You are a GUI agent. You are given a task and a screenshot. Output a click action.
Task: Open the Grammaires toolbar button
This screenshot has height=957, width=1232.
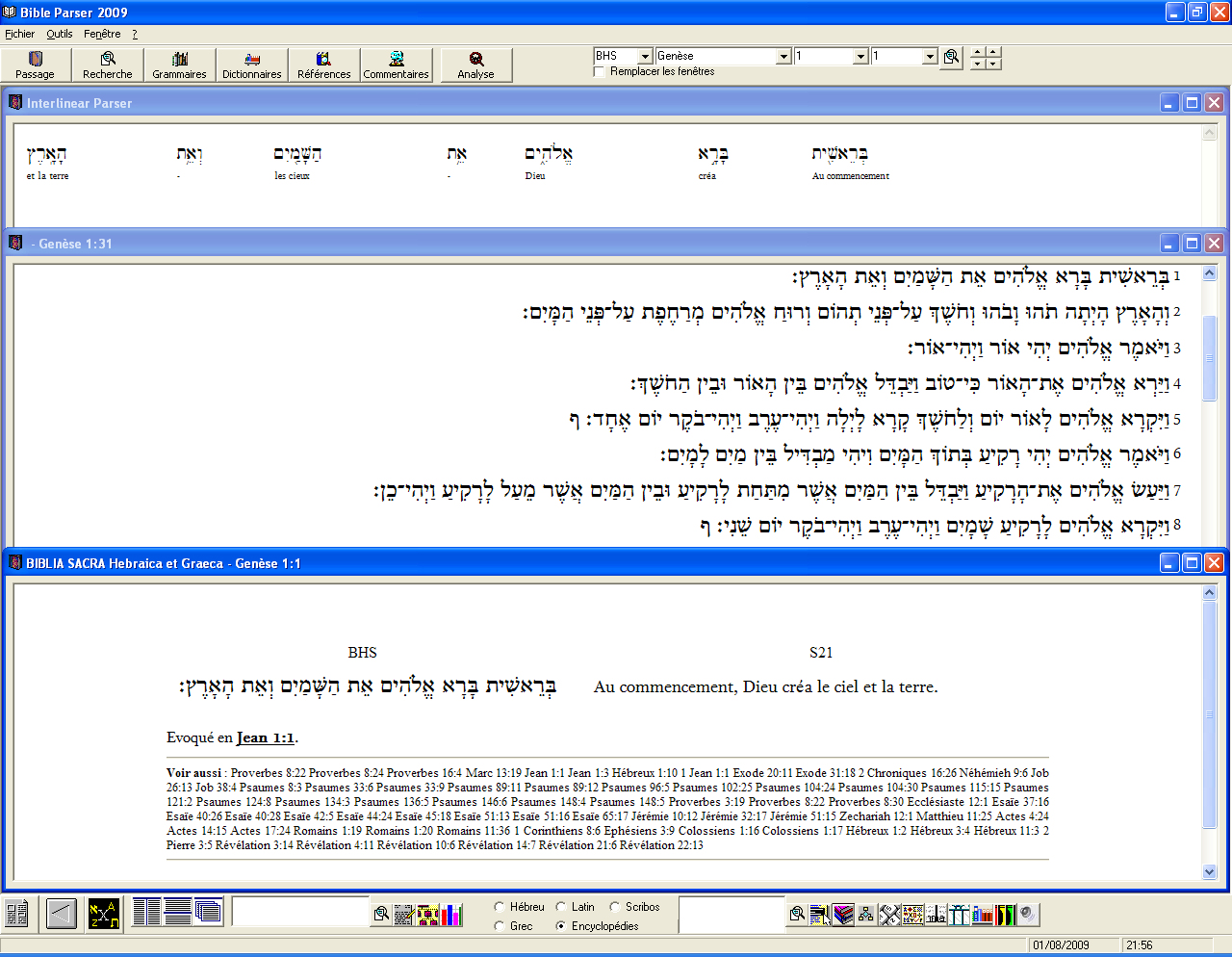pos(180,65)
